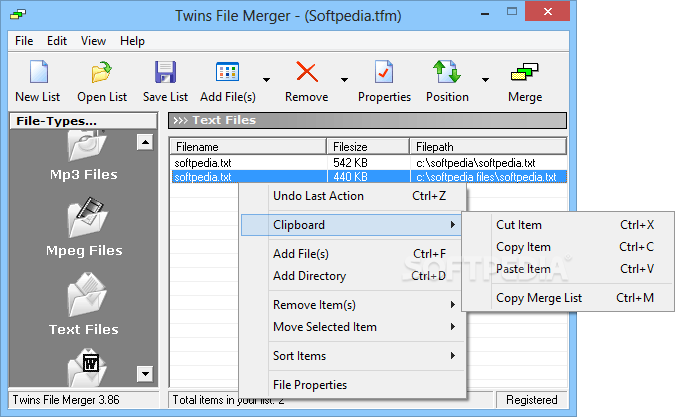
Task: Click the Filename column header
Action: 248,147
